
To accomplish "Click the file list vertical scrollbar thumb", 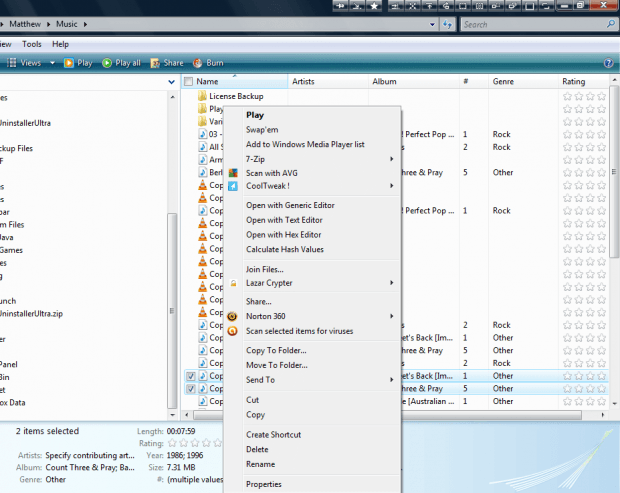I will (x=614, y=172).
